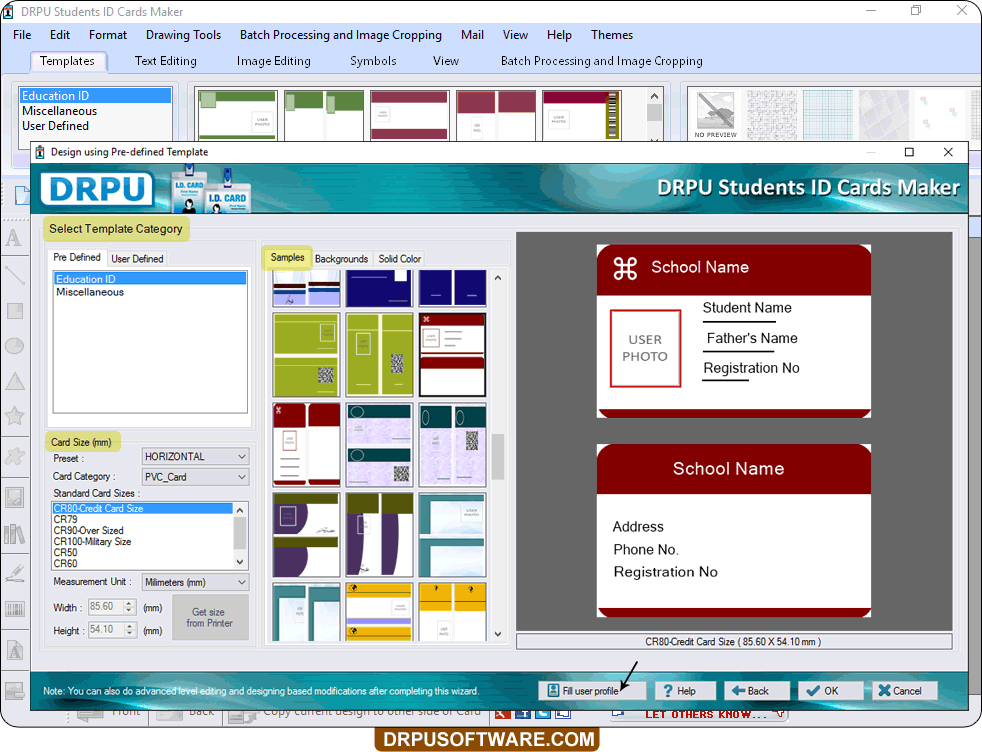Select the Star shape tool
982x752 pixels.
[14, 416]
